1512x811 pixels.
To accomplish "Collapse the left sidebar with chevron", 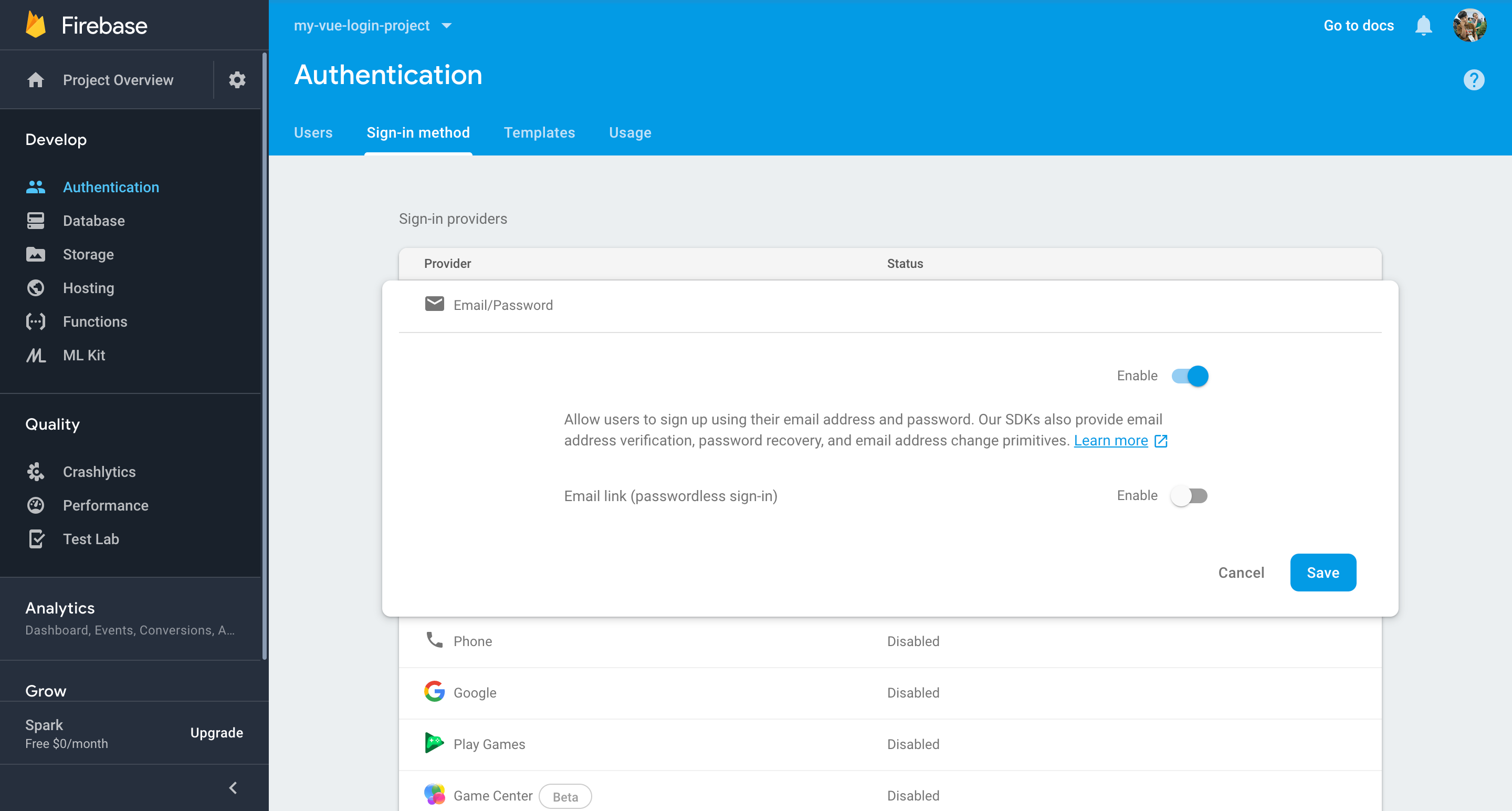I will [233, 787].
